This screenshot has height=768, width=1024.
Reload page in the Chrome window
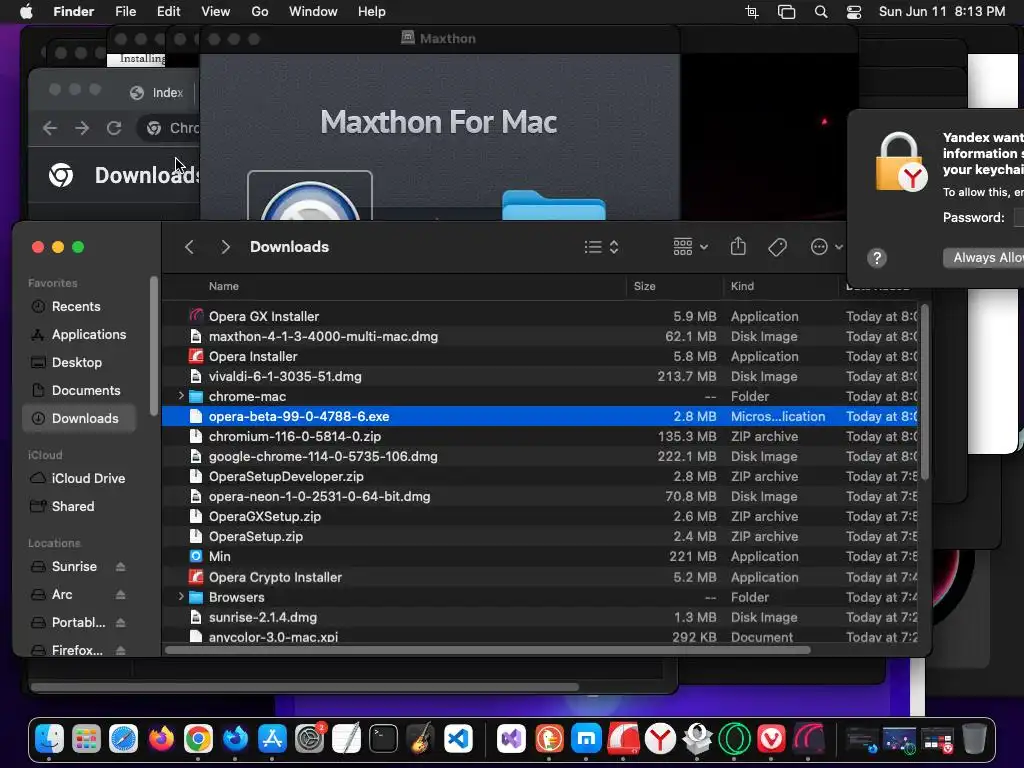coord(114,128)
